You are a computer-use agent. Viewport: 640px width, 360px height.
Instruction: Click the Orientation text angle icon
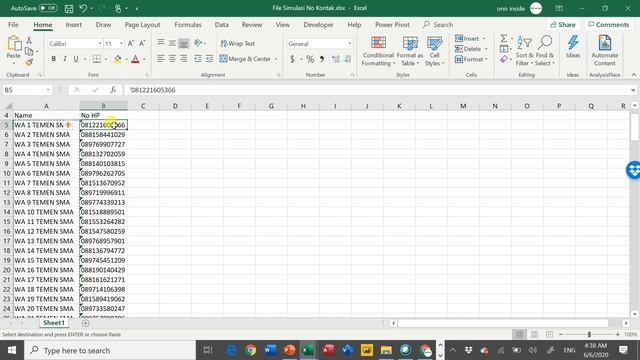pos(198,43)
